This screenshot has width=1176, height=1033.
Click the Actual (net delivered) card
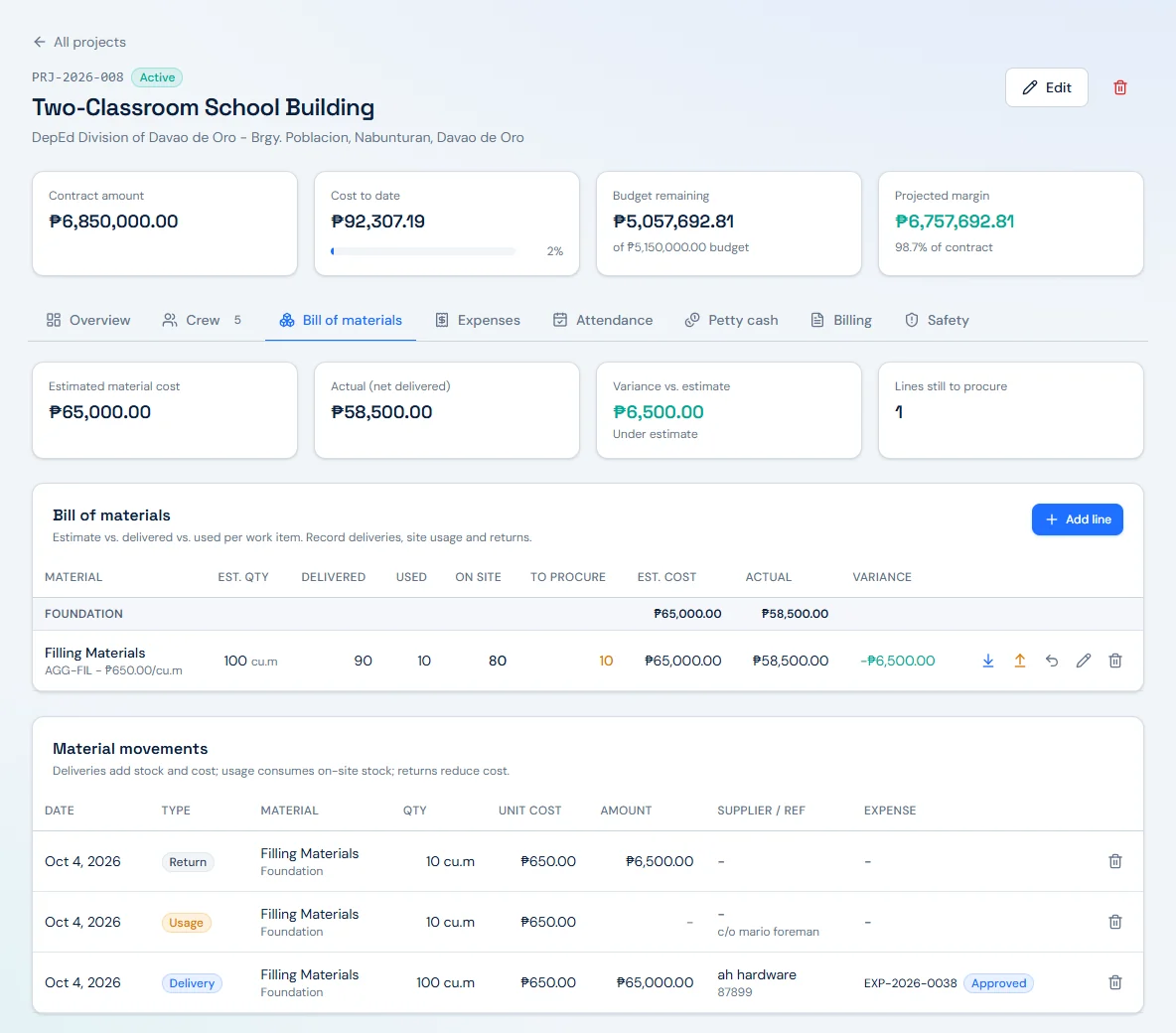tap(446, 410)
